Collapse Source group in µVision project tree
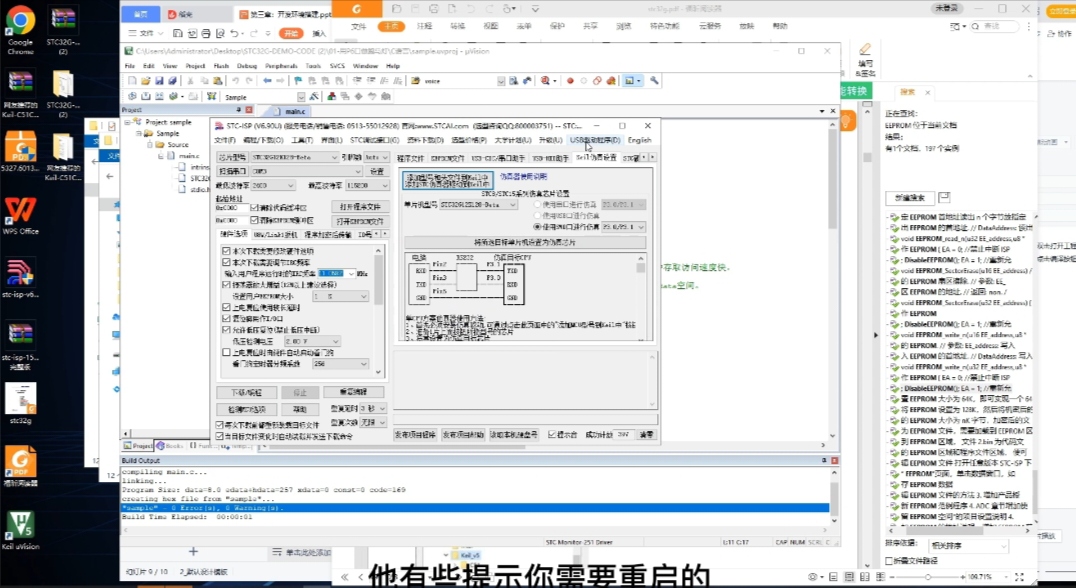 151,145
